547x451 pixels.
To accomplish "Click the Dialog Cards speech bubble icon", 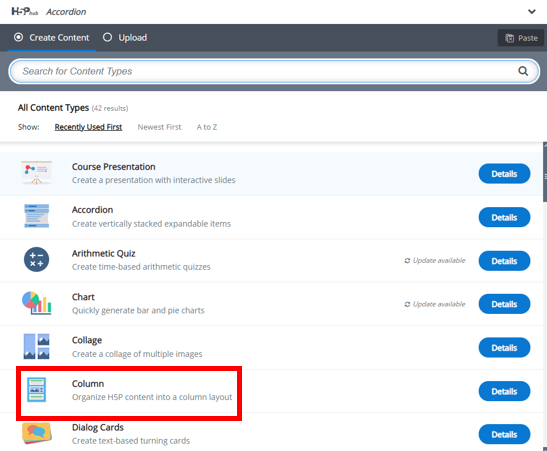I will coord(36,433).
